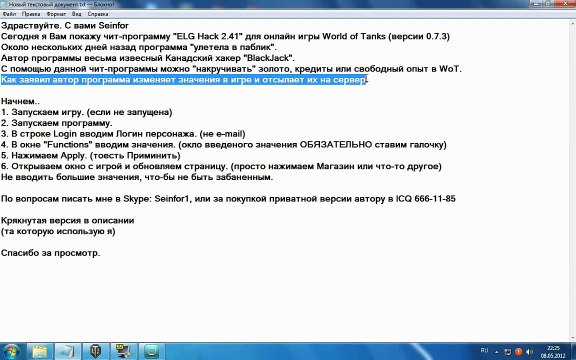Click the taskbar clock 22:25
576x360 pixels.
(x=553, y=352)
